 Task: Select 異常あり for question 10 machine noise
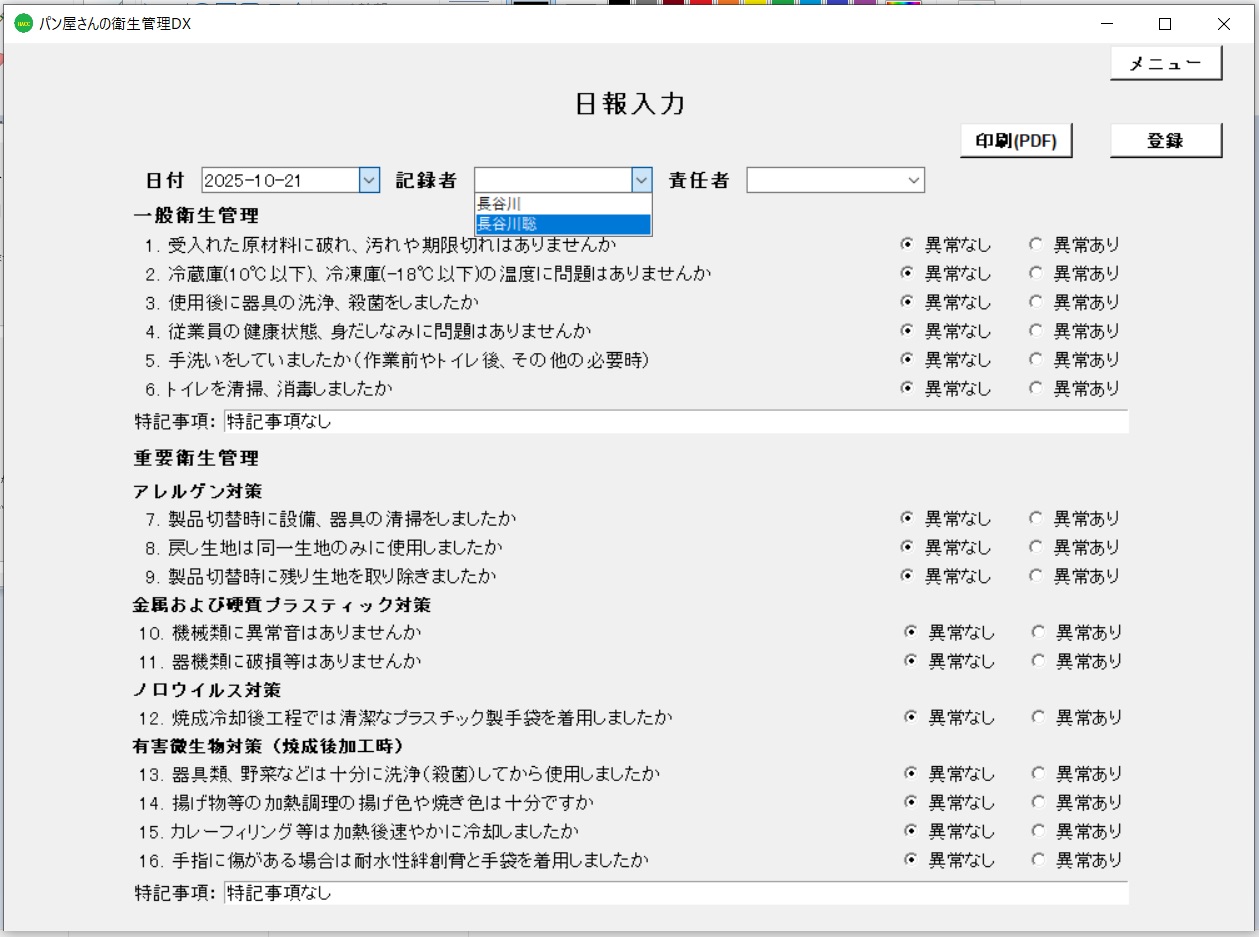click(1036, 632)
